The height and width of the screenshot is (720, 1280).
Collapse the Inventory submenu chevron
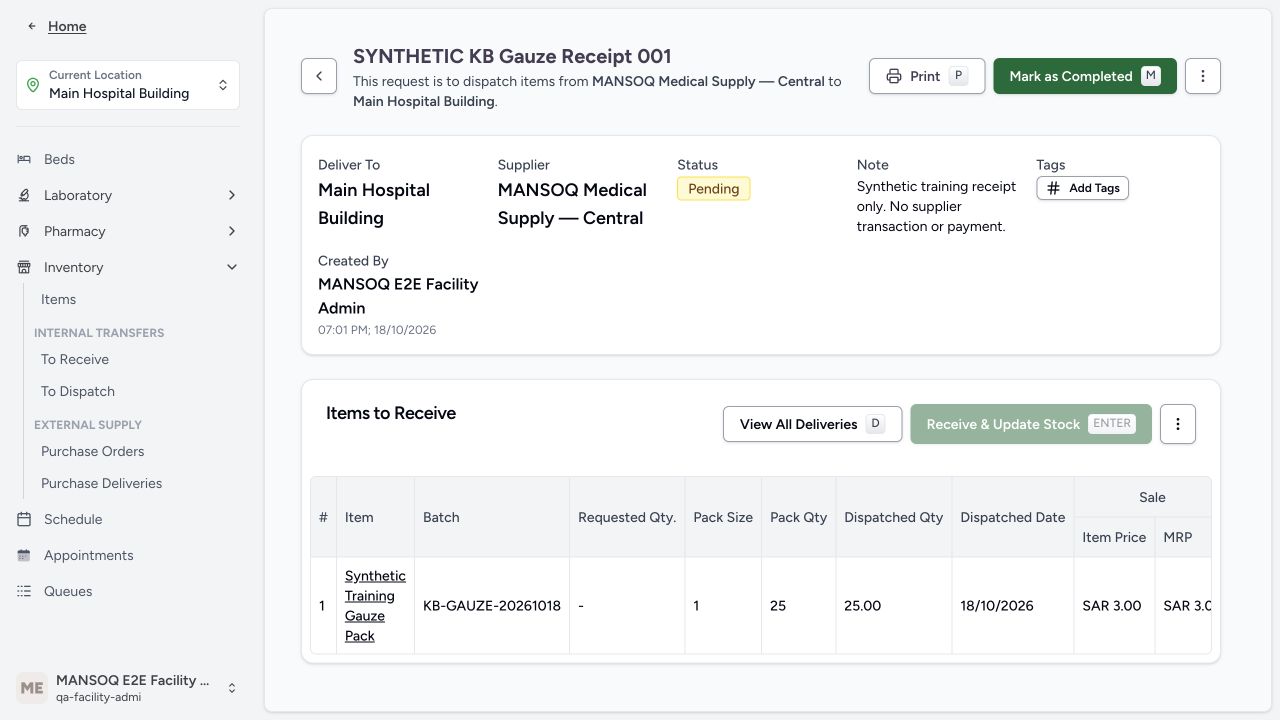tap(232, 267)
